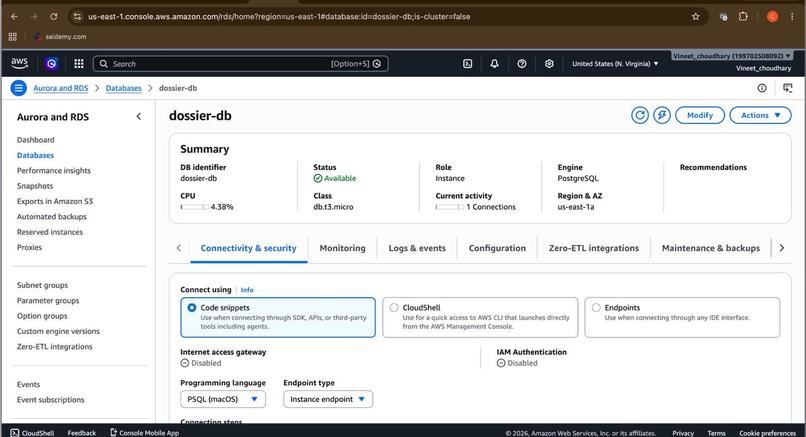This screenshot has height=437, width=806.
Task: Open the help question-mark icon
Action: [x=522, y=64]
